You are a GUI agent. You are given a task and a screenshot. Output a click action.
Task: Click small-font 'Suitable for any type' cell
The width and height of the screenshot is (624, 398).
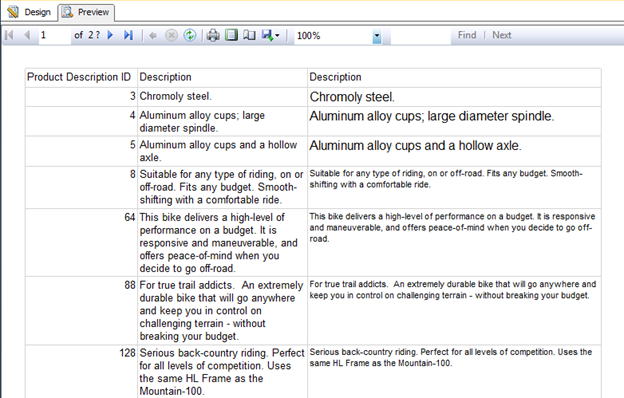click(x=454, y=187)
